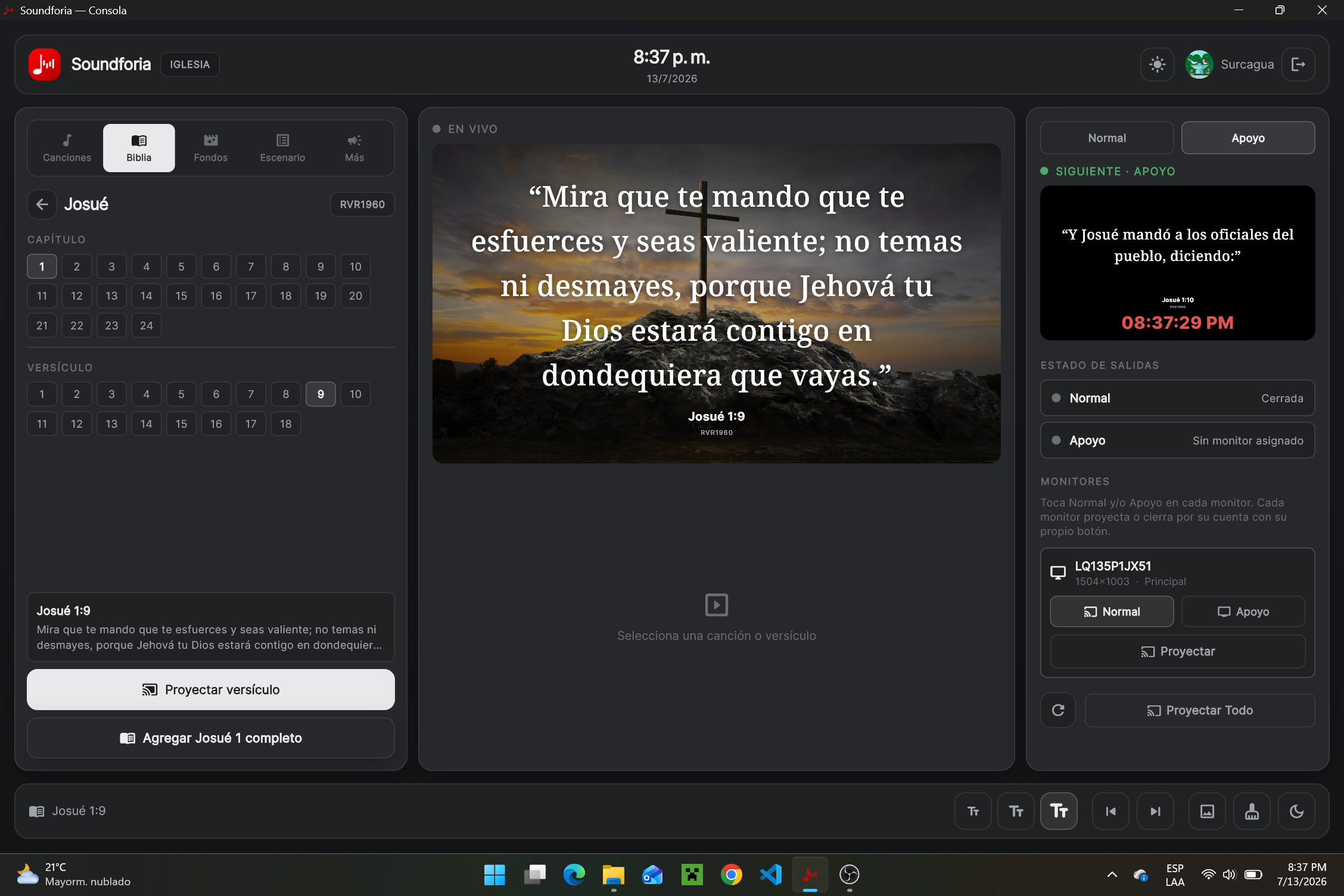Show hidden system tray icons
The image size is (1344, 896).
coord(1112,875)
